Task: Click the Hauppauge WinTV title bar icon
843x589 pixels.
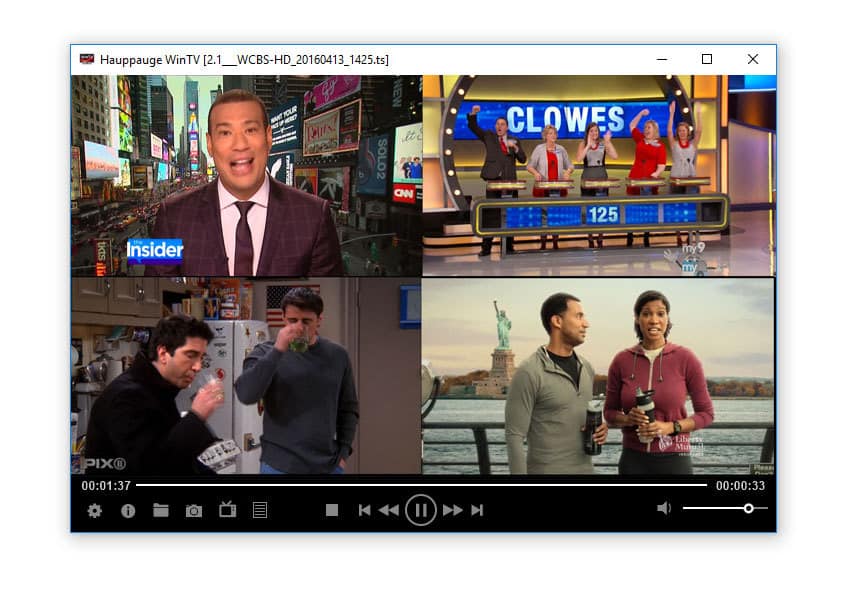Action: click(87, 59)
